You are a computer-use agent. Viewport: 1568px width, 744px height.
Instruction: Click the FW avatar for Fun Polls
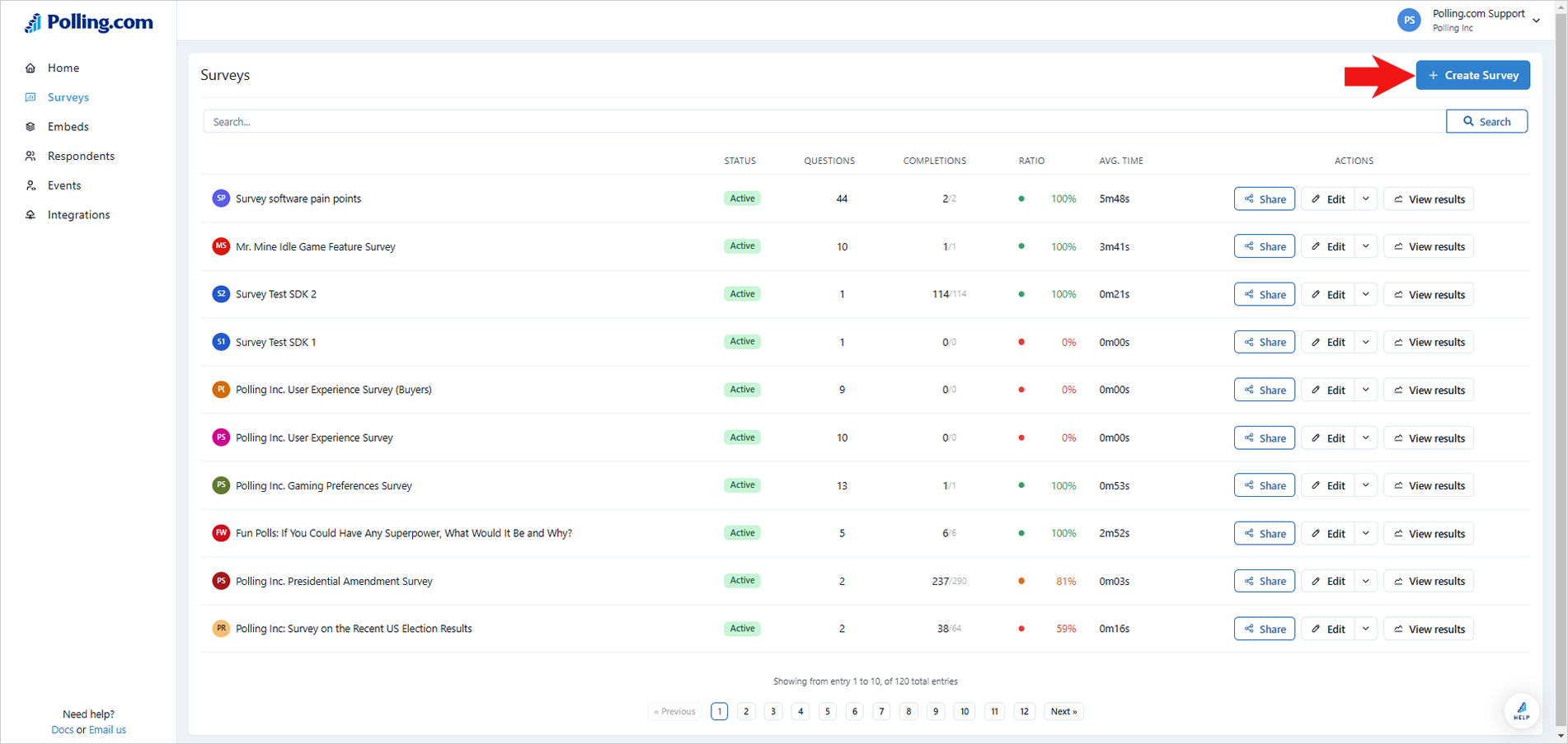click(x=221, y=532)
